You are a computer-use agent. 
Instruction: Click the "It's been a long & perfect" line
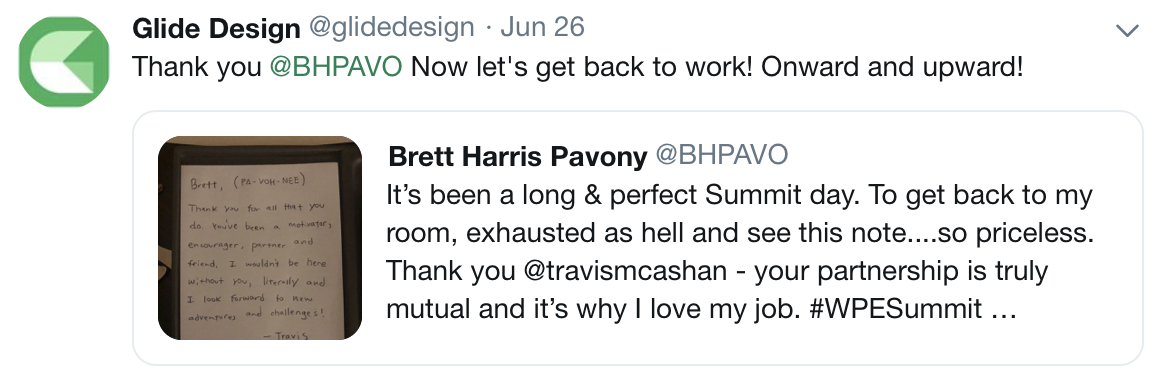point(542,196)
